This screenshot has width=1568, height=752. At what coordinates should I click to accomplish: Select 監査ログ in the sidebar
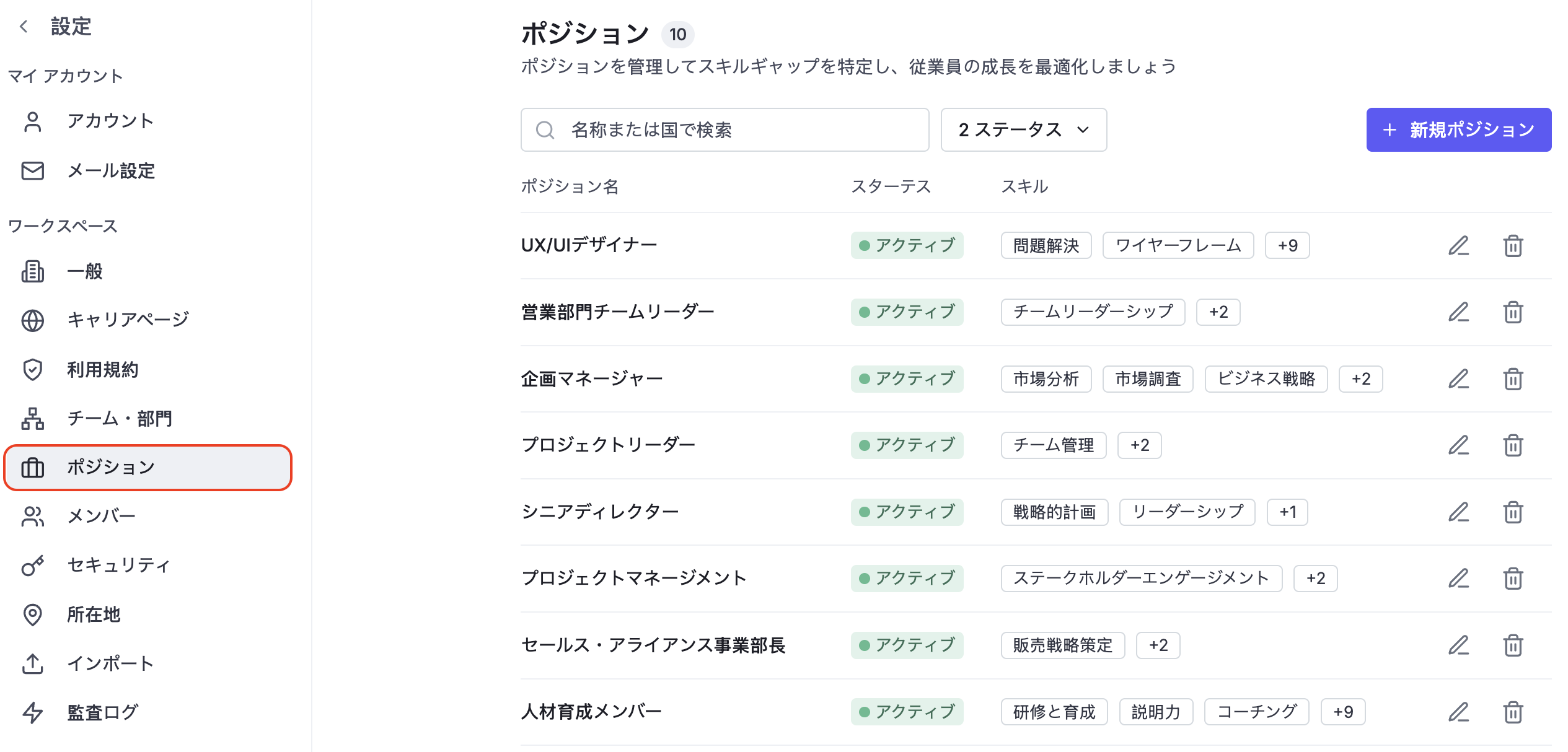click(102, 712)
